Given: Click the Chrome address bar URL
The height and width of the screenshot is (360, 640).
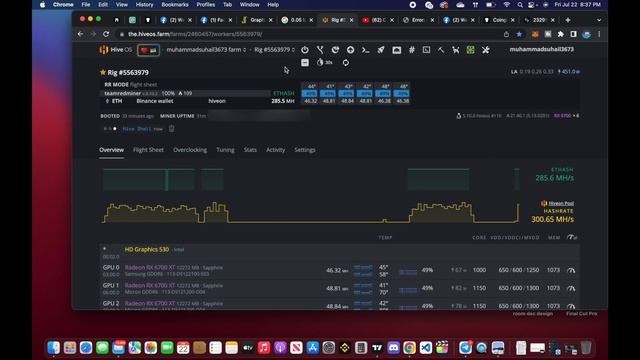Looking at the screenshot, I should pyautogui.click(x=195, y=34).
